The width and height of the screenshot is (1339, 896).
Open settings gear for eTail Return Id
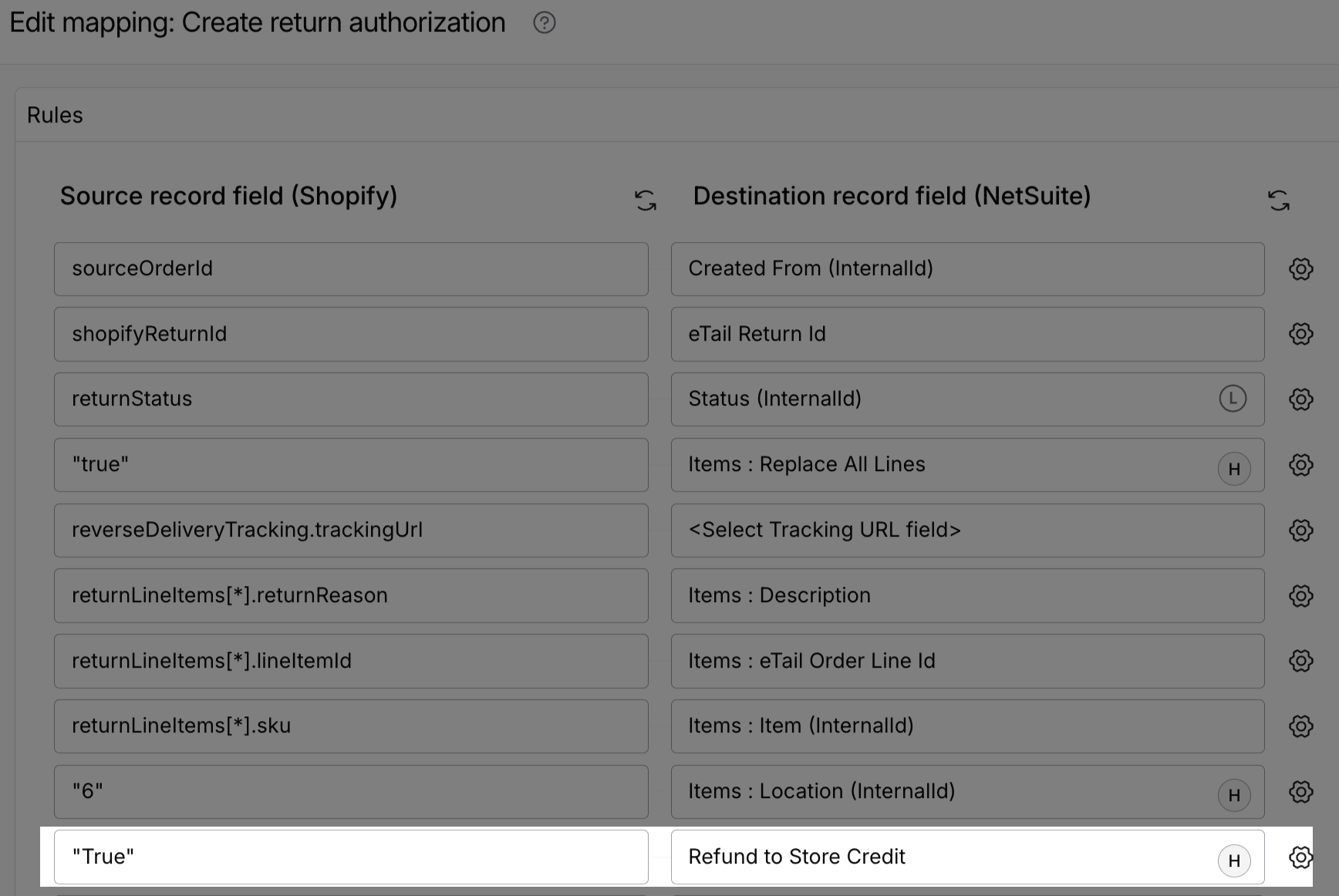(1301, 334)
